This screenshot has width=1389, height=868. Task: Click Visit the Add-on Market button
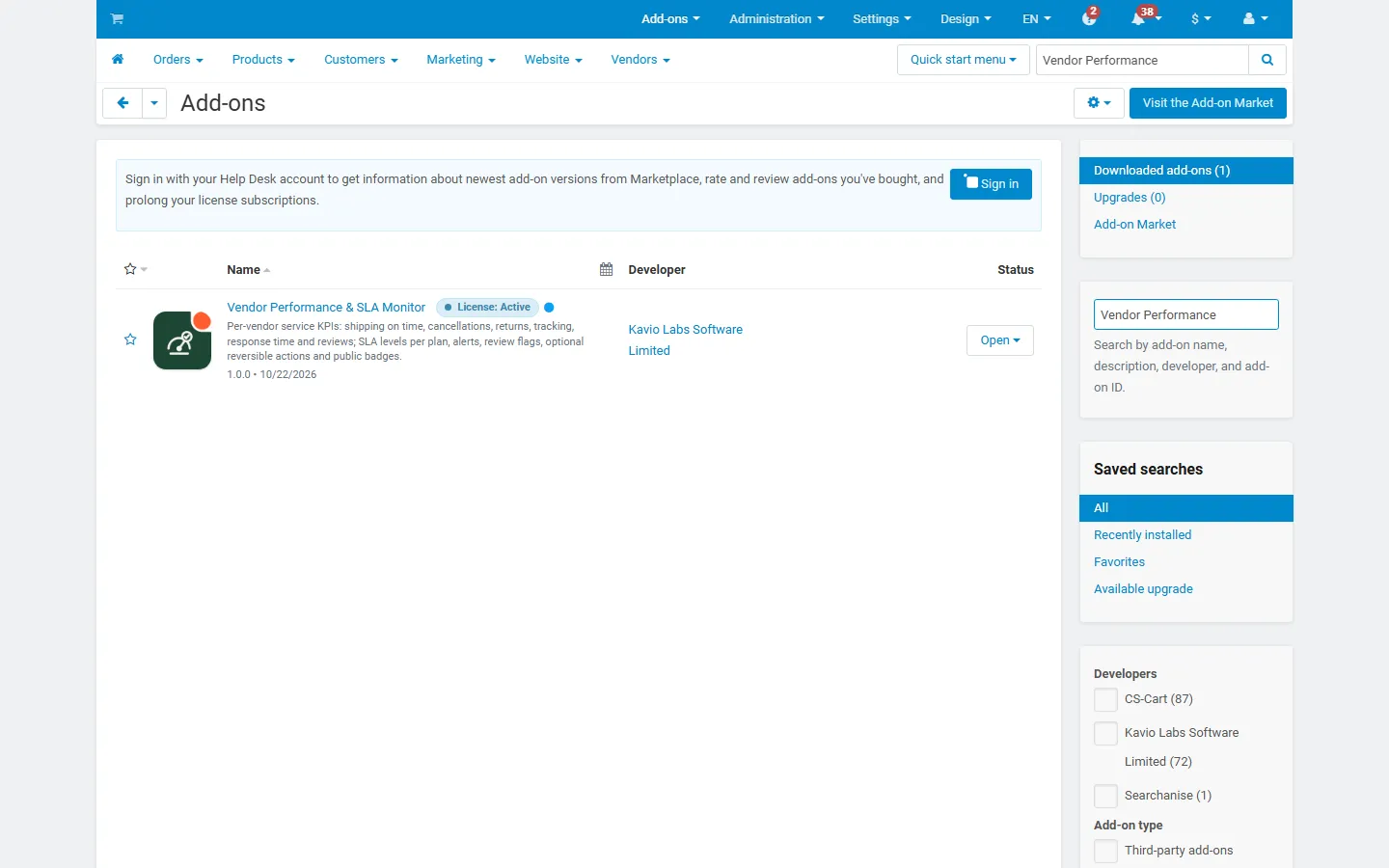pos(1208,103)
